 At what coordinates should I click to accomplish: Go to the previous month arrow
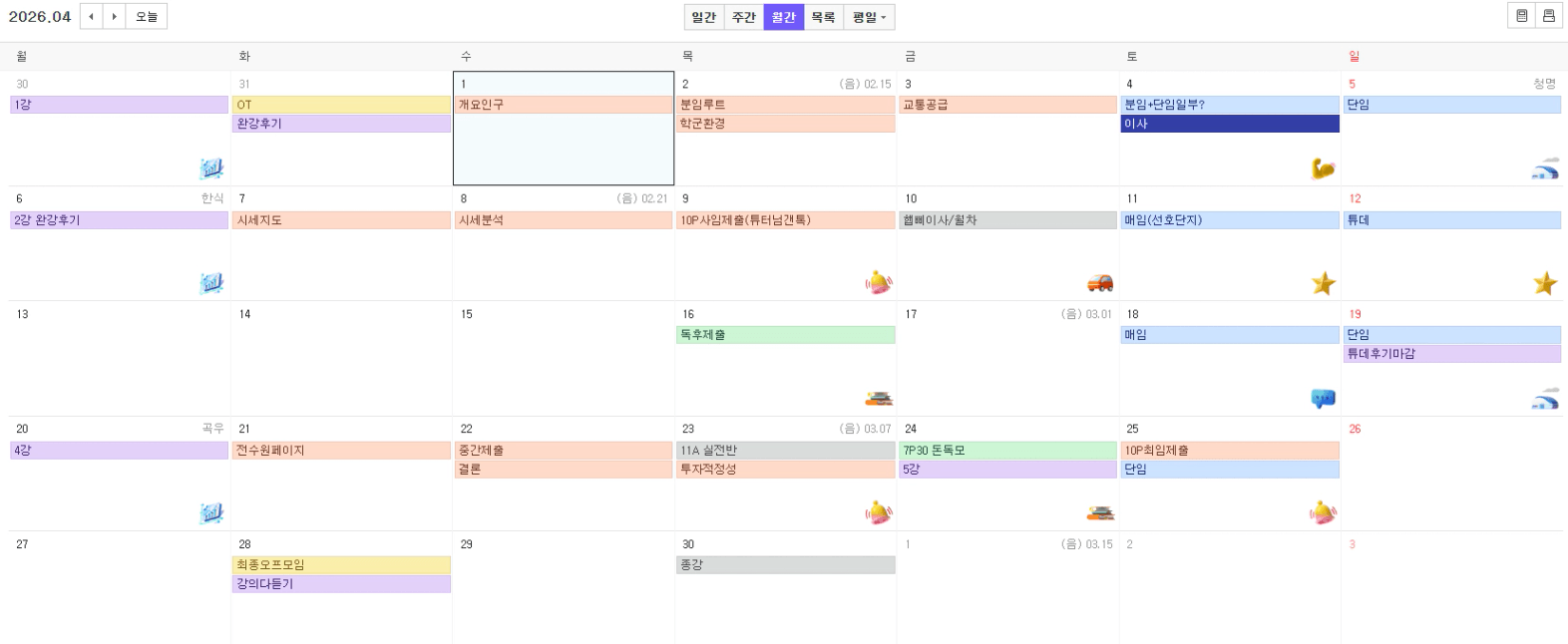pyautogui.click(x=92, y=17)
